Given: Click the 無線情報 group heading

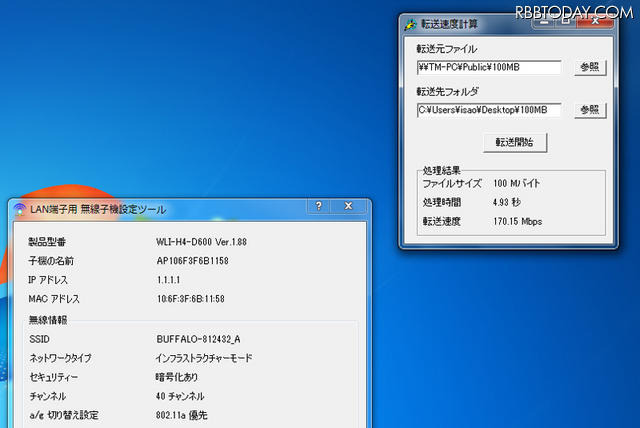Looking at the screenshot, I should click(x=48, y=320).
